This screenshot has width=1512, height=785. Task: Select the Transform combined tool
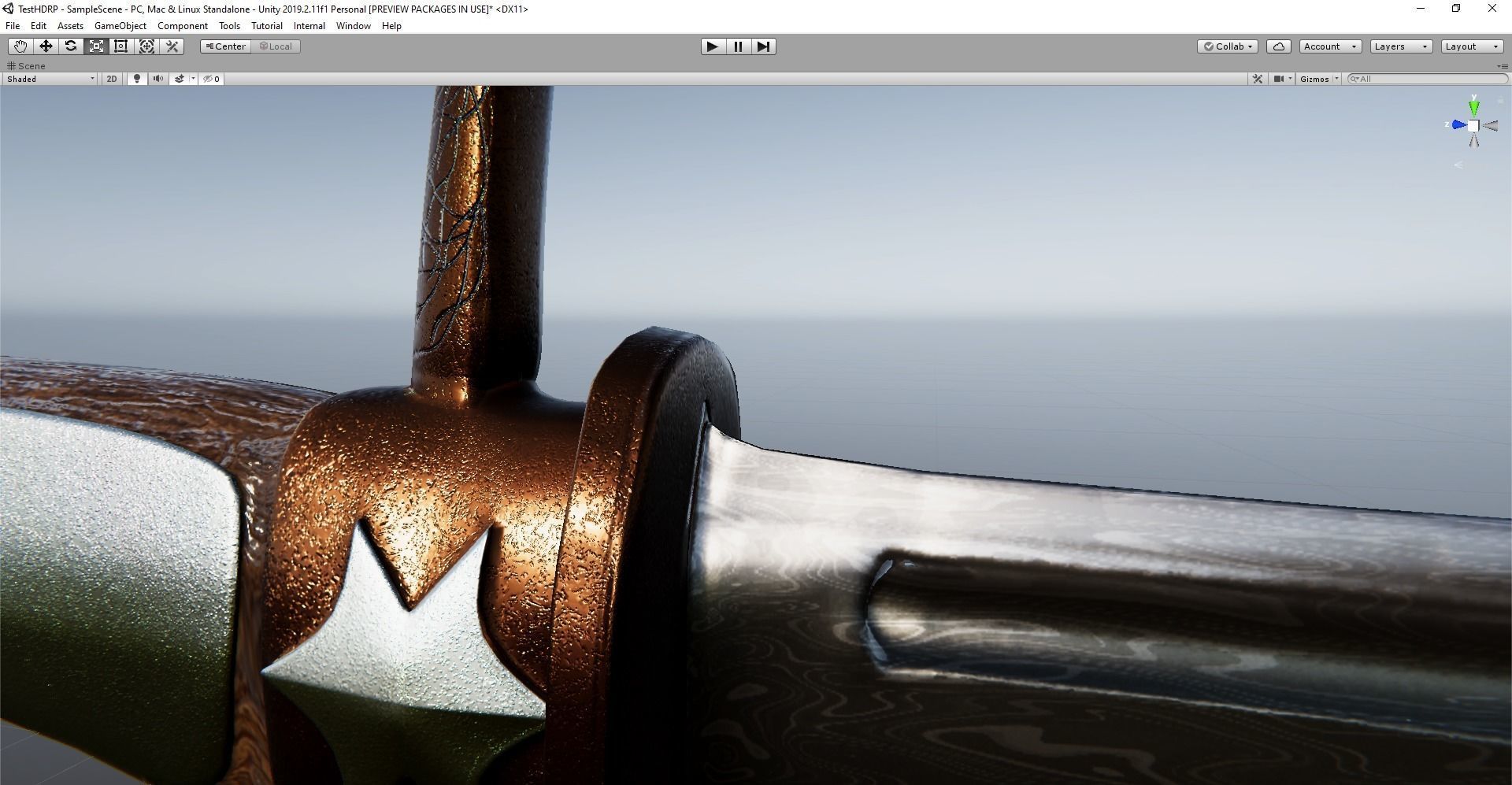click(147, 46)
